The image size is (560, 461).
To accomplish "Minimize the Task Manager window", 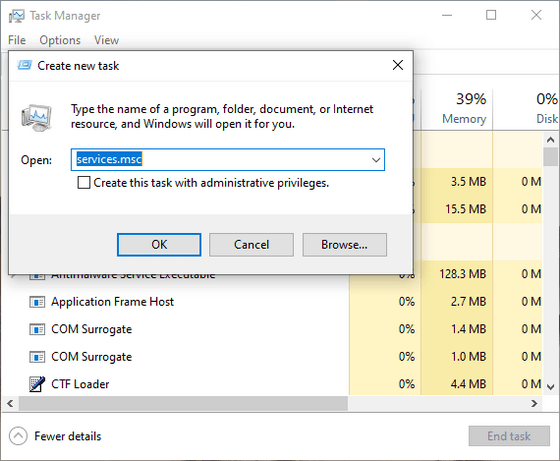I will (447, 15).
